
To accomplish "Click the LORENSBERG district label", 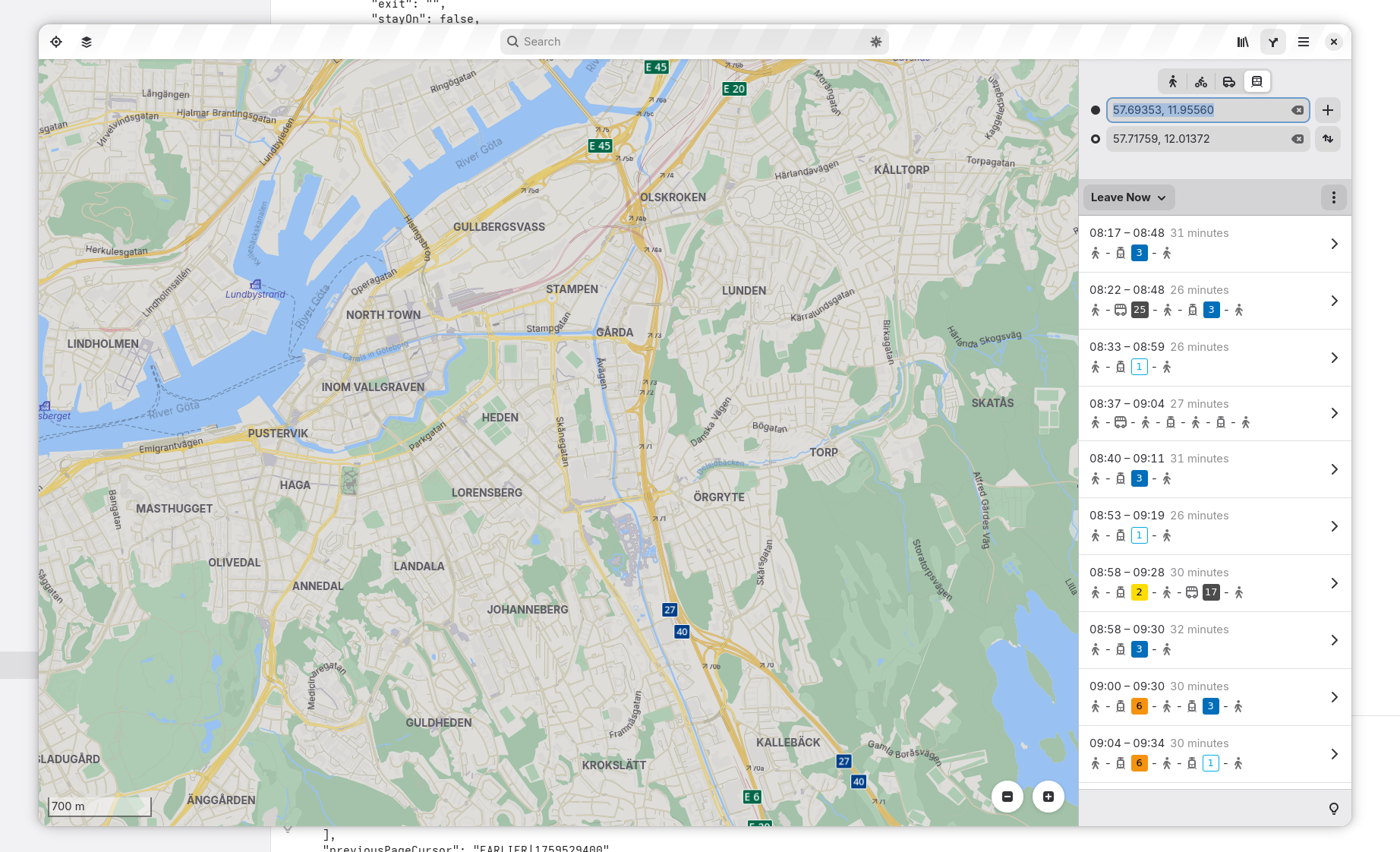I will tap(487, 493).
